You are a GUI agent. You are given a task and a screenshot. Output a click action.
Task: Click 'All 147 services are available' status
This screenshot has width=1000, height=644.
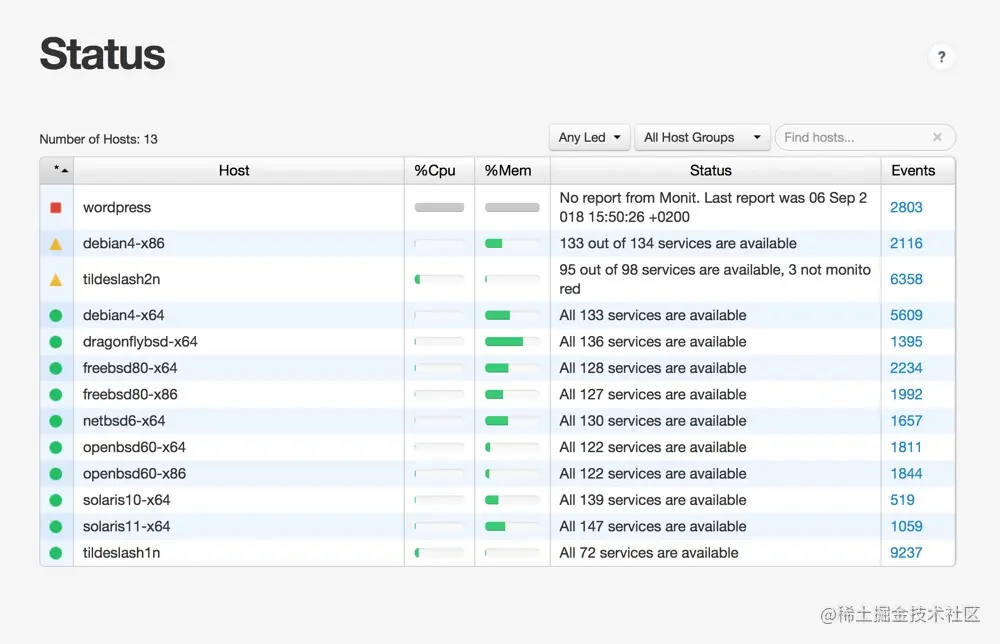click(652, 527)
